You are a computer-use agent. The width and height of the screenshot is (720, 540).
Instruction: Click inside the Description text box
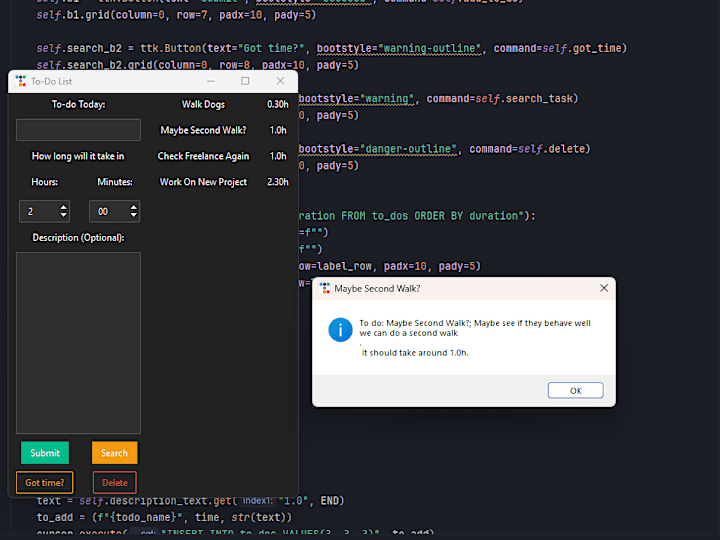coord(79,343)
